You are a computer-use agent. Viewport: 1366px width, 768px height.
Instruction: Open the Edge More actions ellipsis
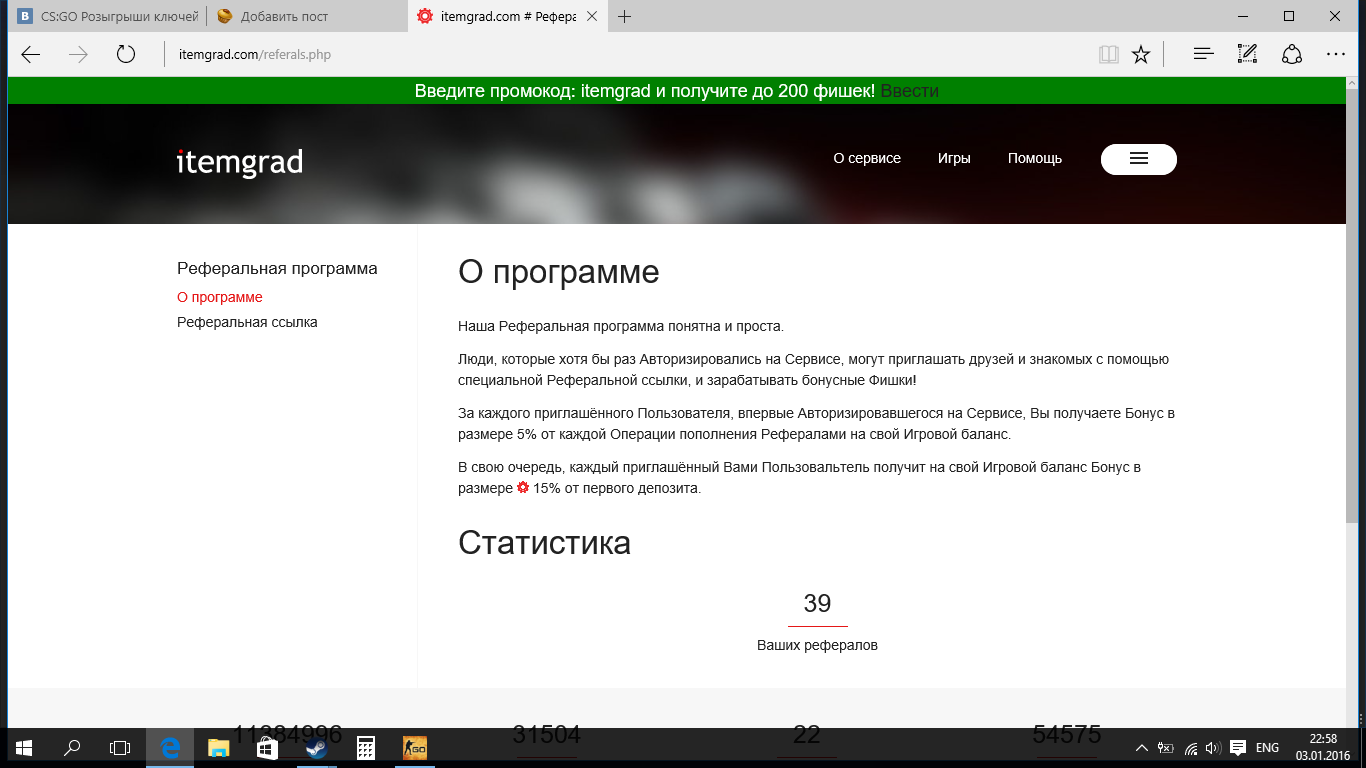[x=1336, y=55]
